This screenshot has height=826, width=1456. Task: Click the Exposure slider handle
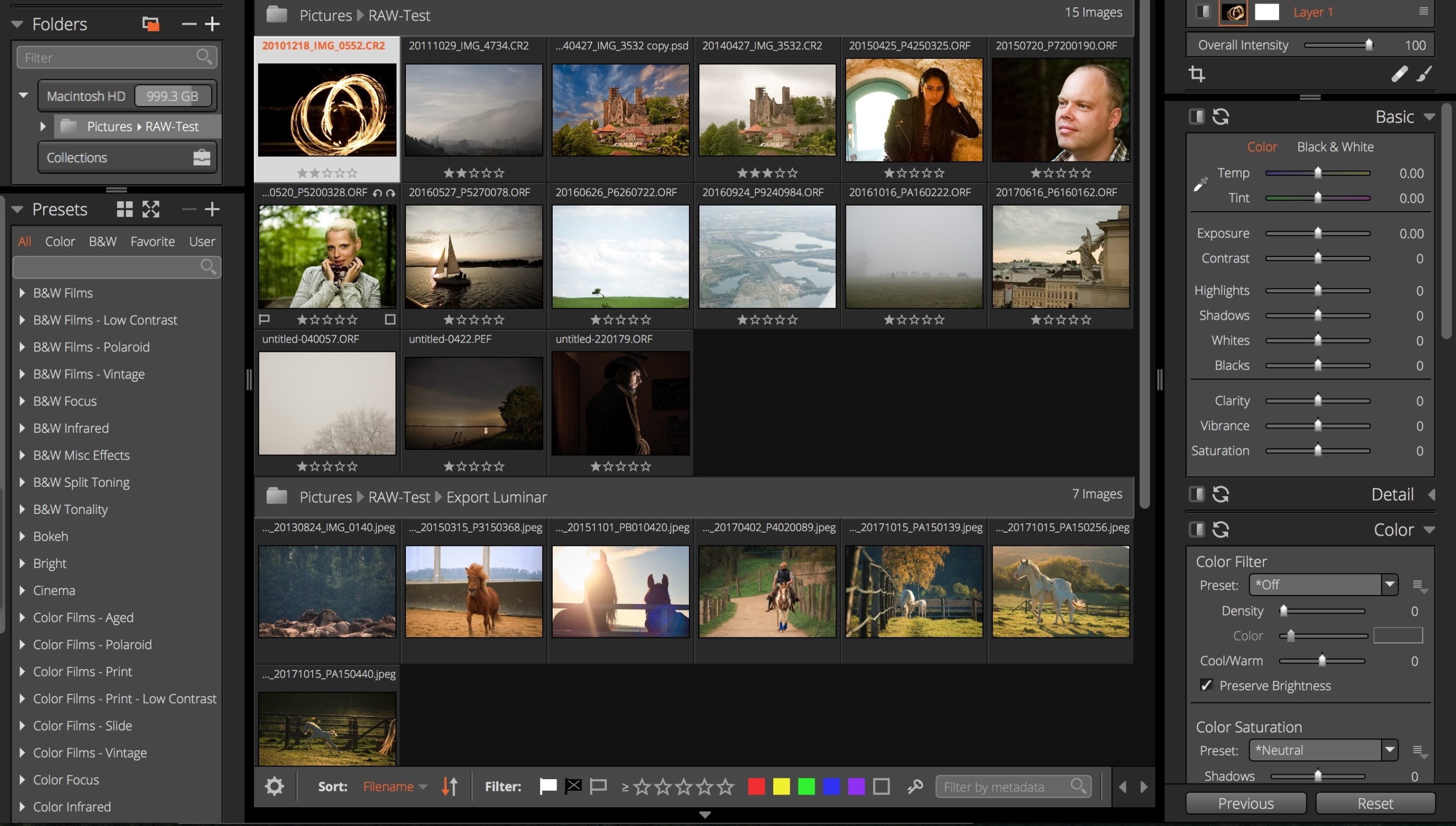pyautogui.click(x=1318, y=233)
